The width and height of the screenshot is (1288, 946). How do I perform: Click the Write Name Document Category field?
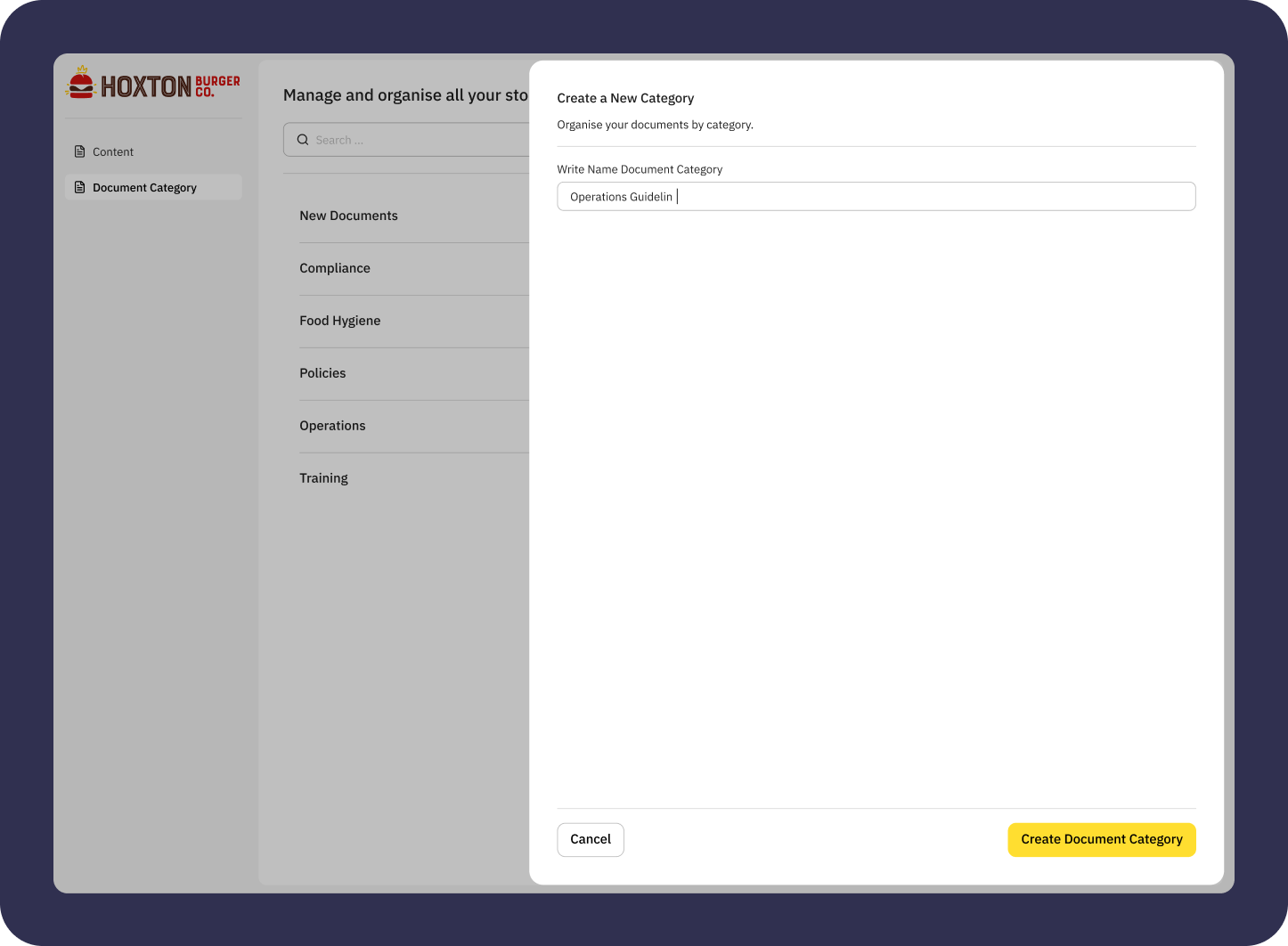click(x=876, y=197)
